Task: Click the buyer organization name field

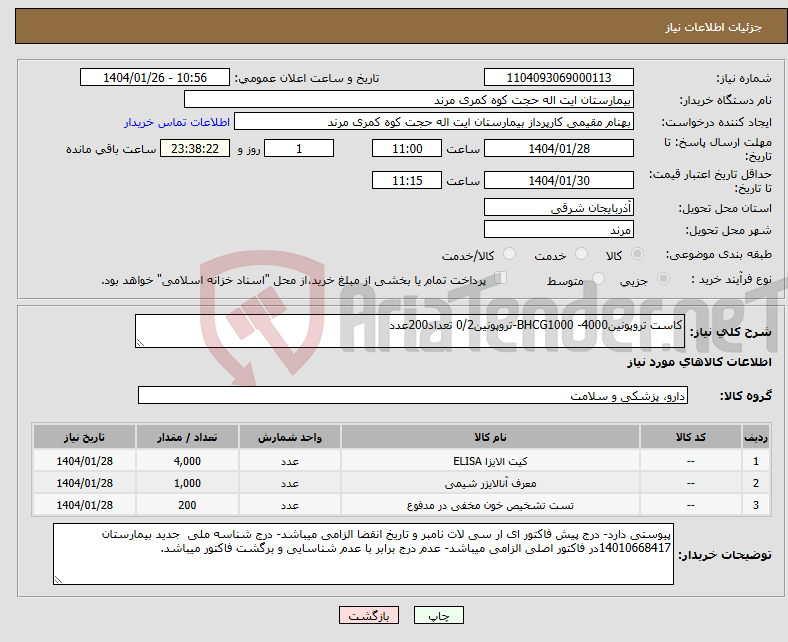Action: coord(409,100)
